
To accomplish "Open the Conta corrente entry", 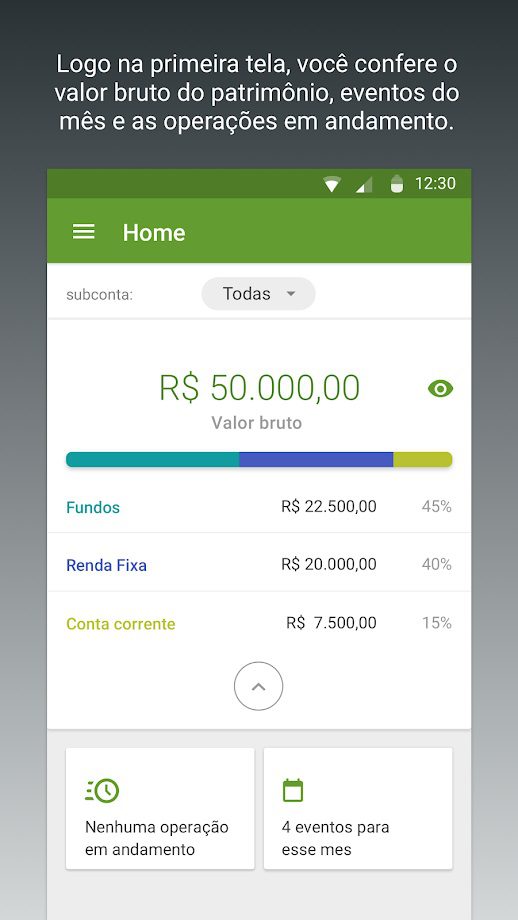I will 259,623.
